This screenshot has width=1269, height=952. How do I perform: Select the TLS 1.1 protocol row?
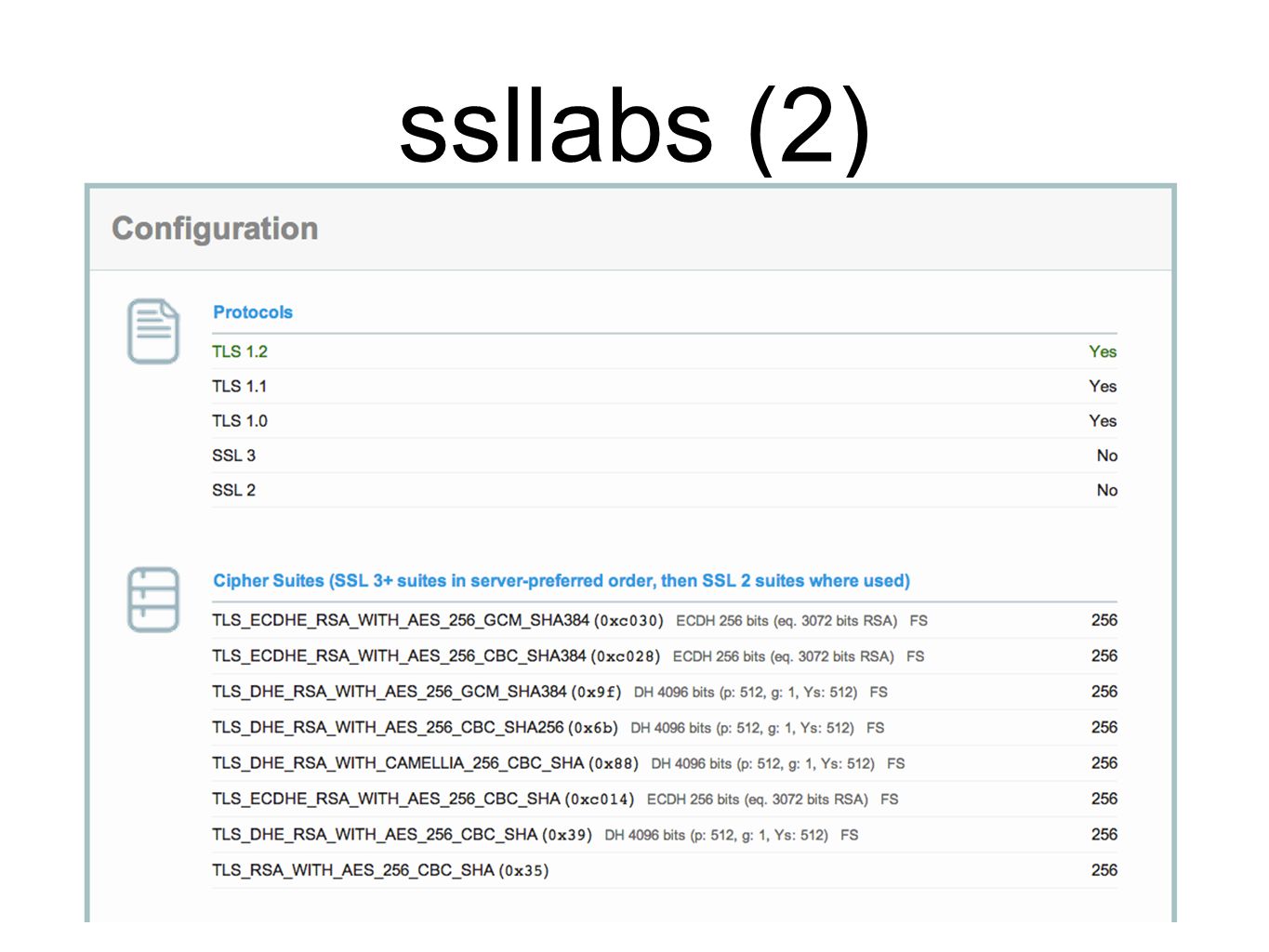(x=665, y=386)
